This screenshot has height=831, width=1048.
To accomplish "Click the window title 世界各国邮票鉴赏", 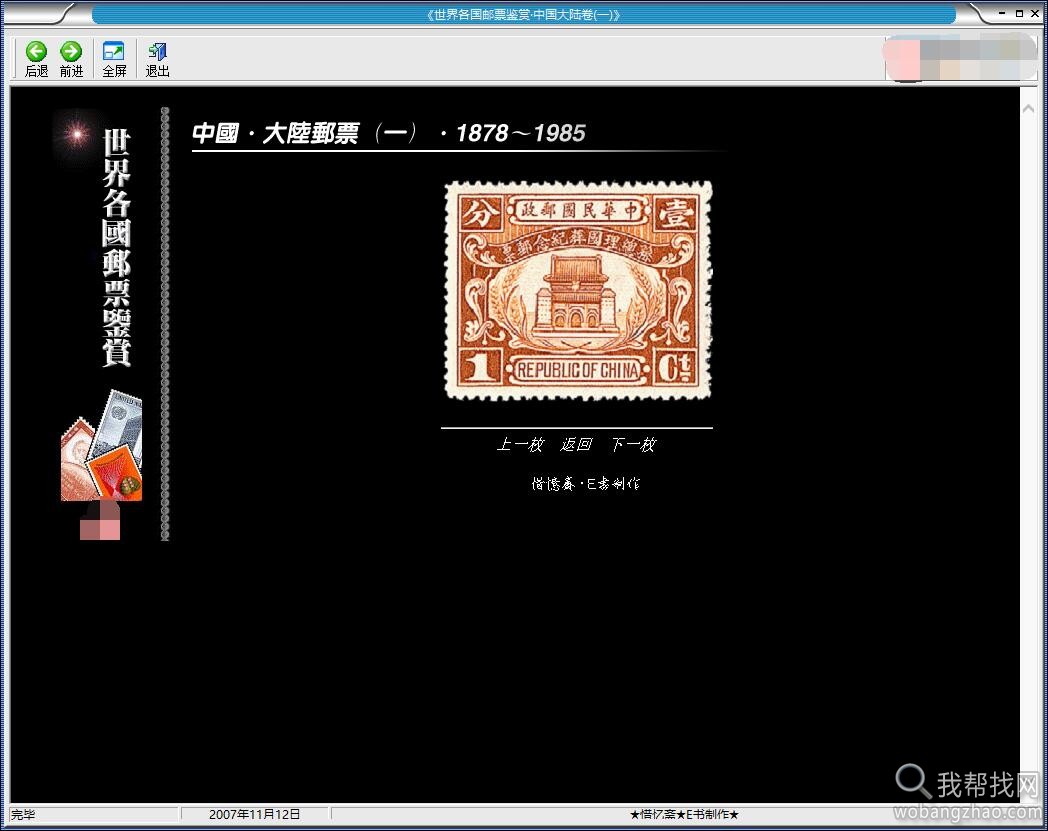I will pyautogui.click(x=523, y=15).
